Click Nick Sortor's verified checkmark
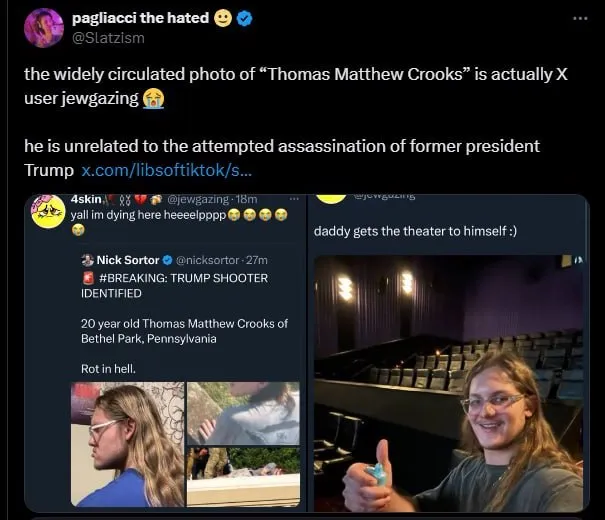Viewport: 605px width, 520px height. point(167,260)
